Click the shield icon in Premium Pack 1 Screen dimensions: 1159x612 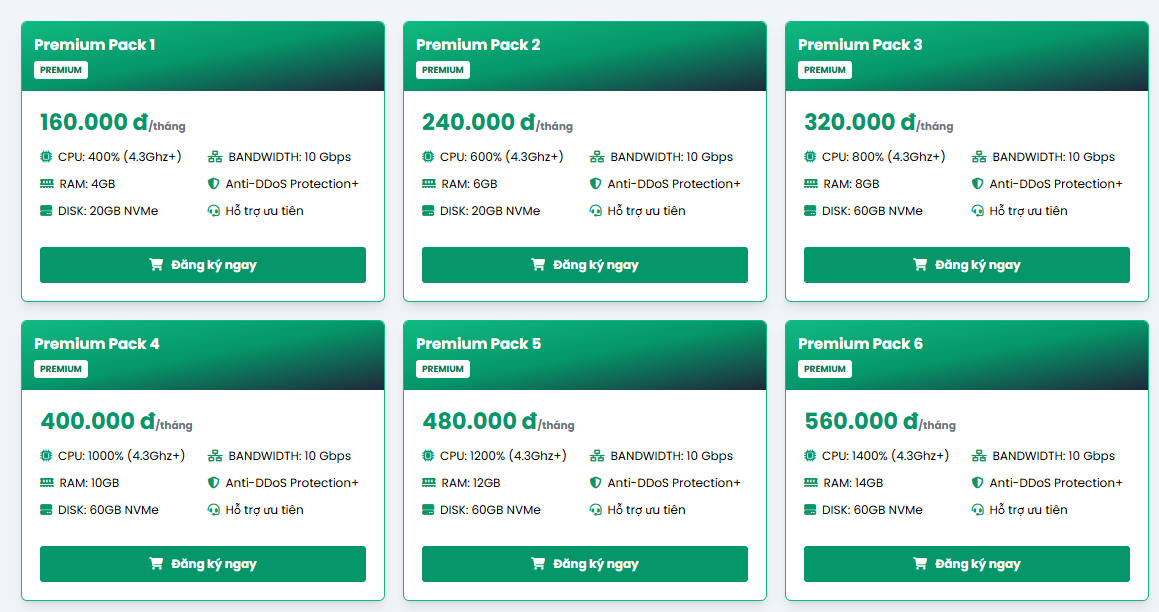(x=213, y=184)
